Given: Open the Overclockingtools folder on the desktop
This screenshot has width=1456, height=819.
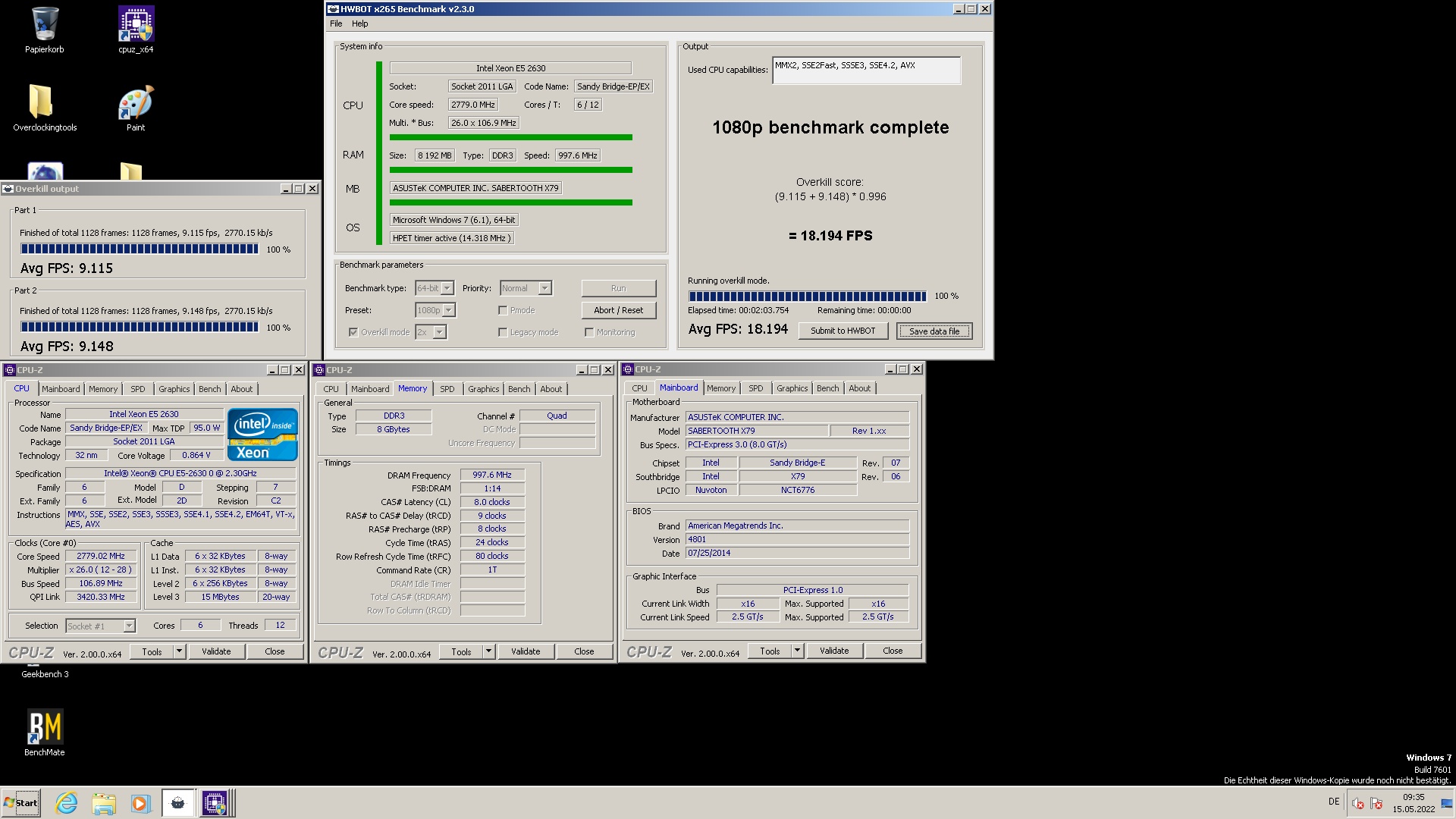Looking at the screenshot, I should tap(45, 108).
